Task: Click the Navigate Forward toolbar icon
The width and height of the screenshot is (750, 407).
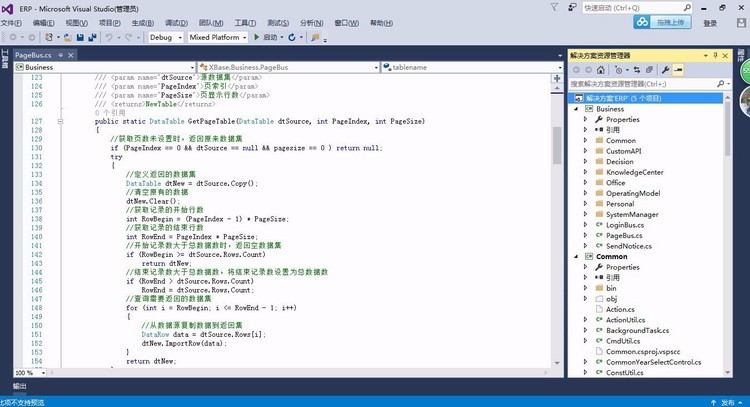Action: pyautogui.click(x=32, y=37)
